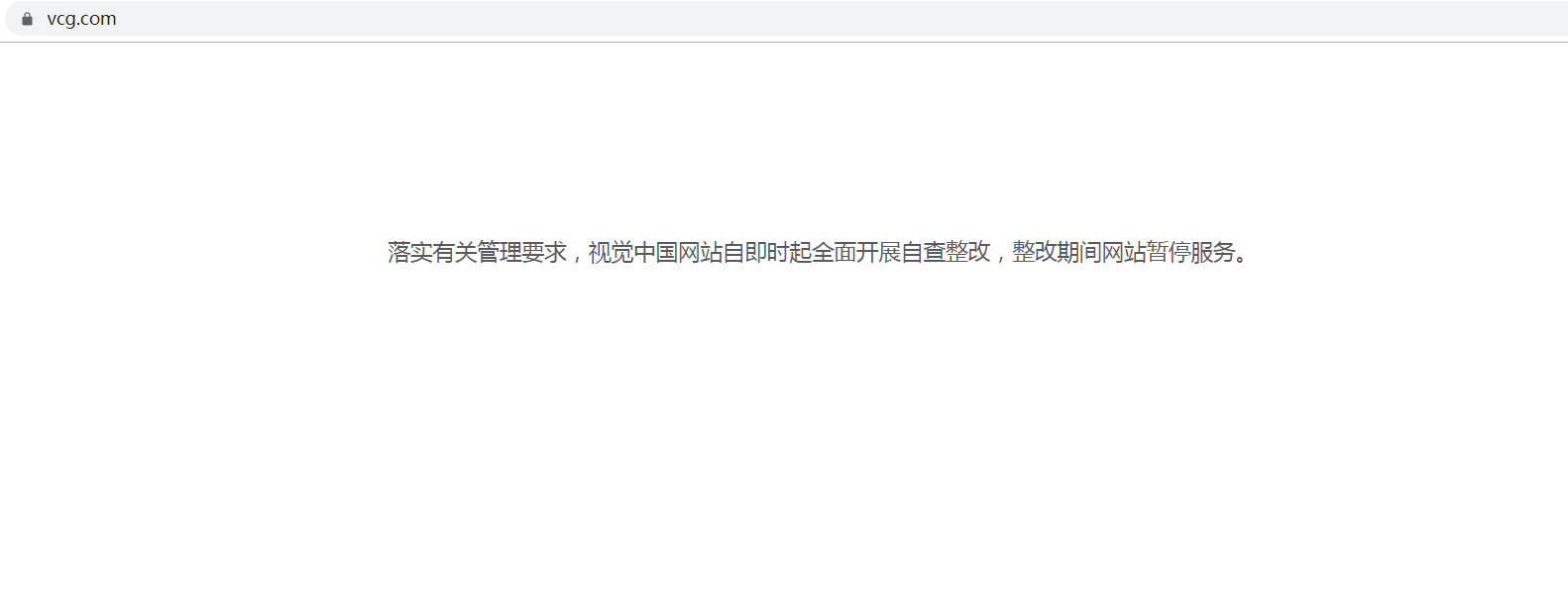The height and width of the screenshot is (603, 1568).
Task: Click the full stop ending the notice
Action: click(x=1242, y=259)
